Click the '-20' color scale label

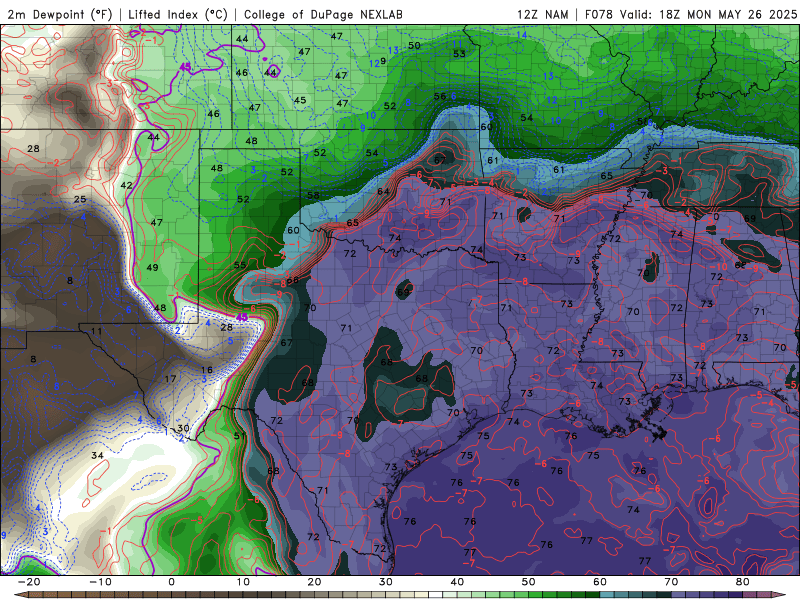(x=29, y=582)
